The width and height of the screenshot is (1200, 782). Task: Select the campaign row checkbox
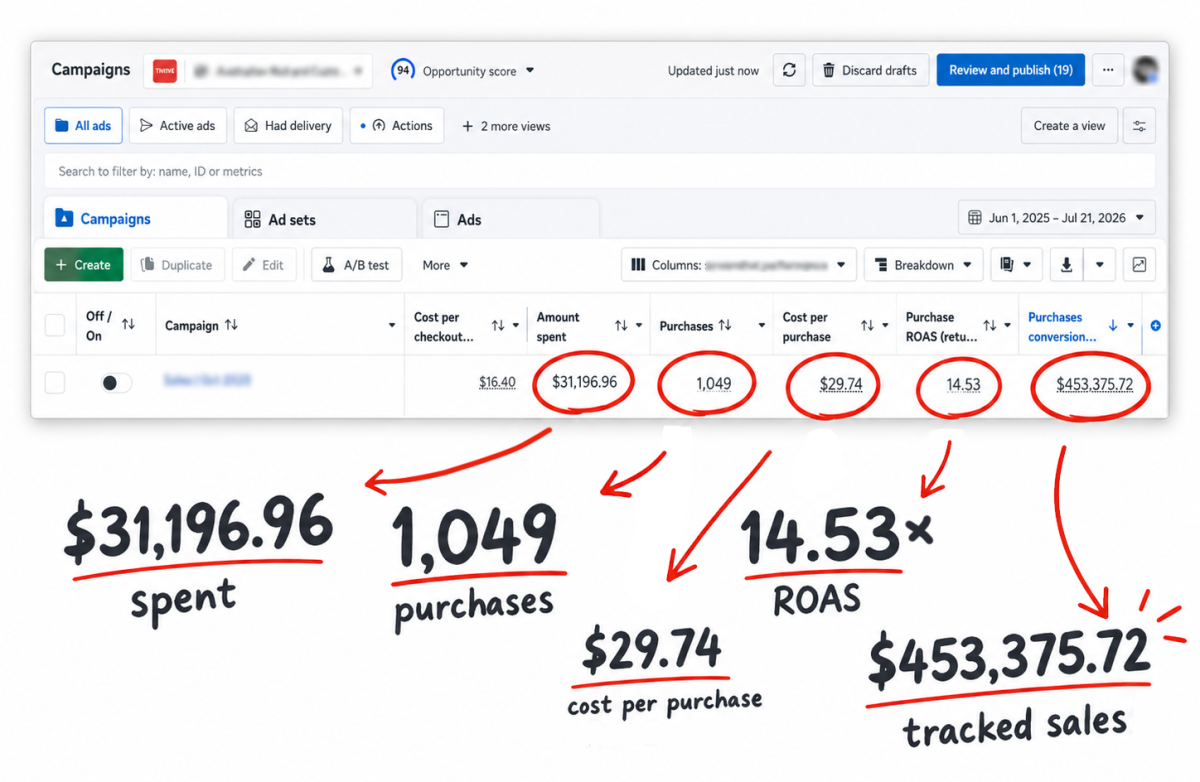(x=55, y=383)
